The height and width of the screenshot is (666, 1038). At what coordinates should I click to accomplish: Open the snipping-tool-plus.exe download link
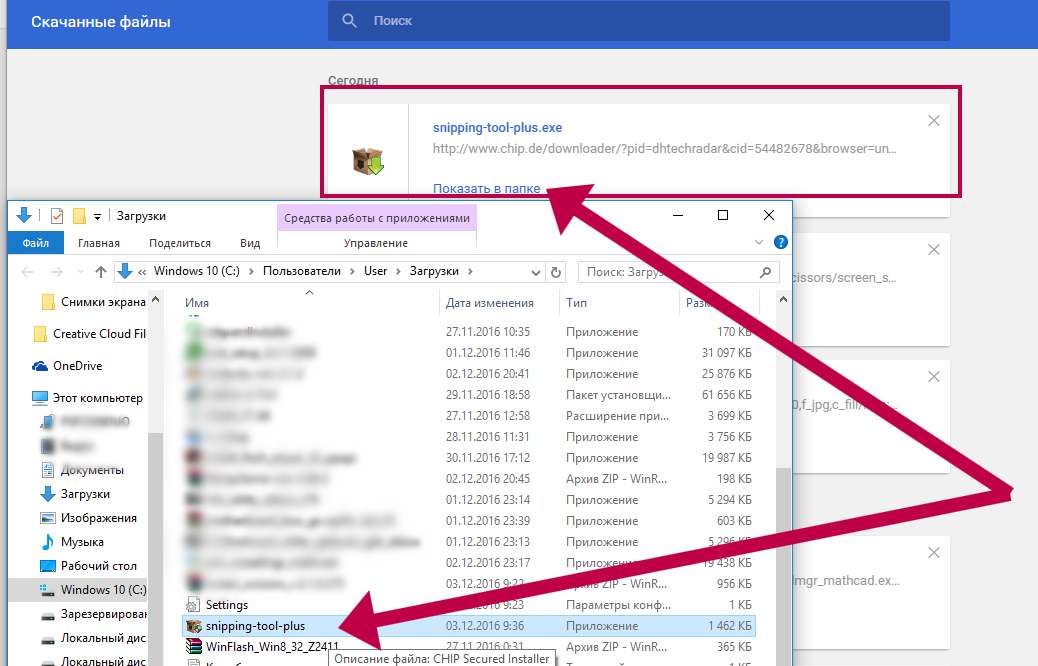pos(497,128)
